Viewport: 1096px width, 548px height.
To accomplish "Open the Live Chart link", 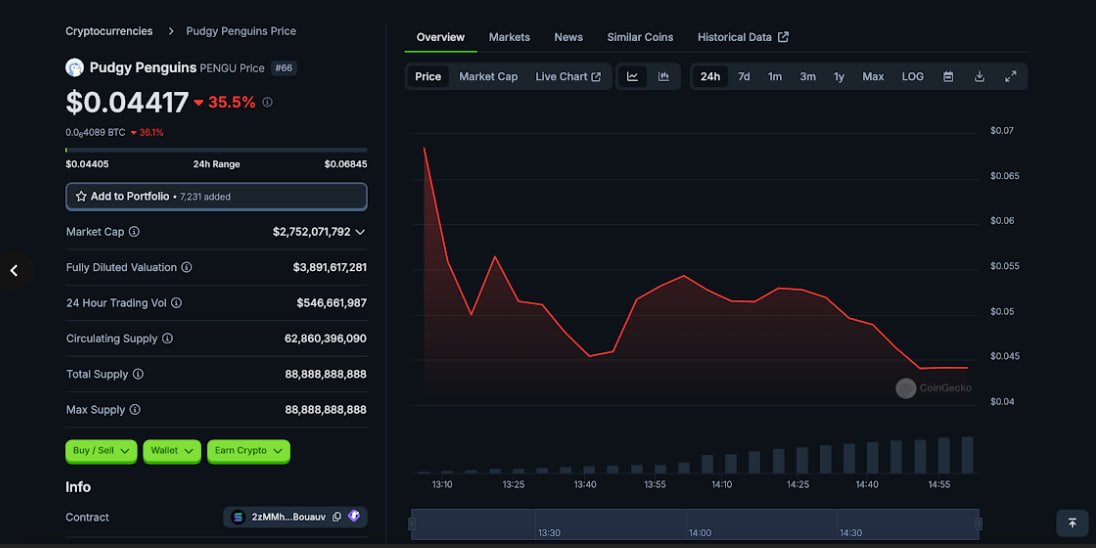I will [568, 76].
